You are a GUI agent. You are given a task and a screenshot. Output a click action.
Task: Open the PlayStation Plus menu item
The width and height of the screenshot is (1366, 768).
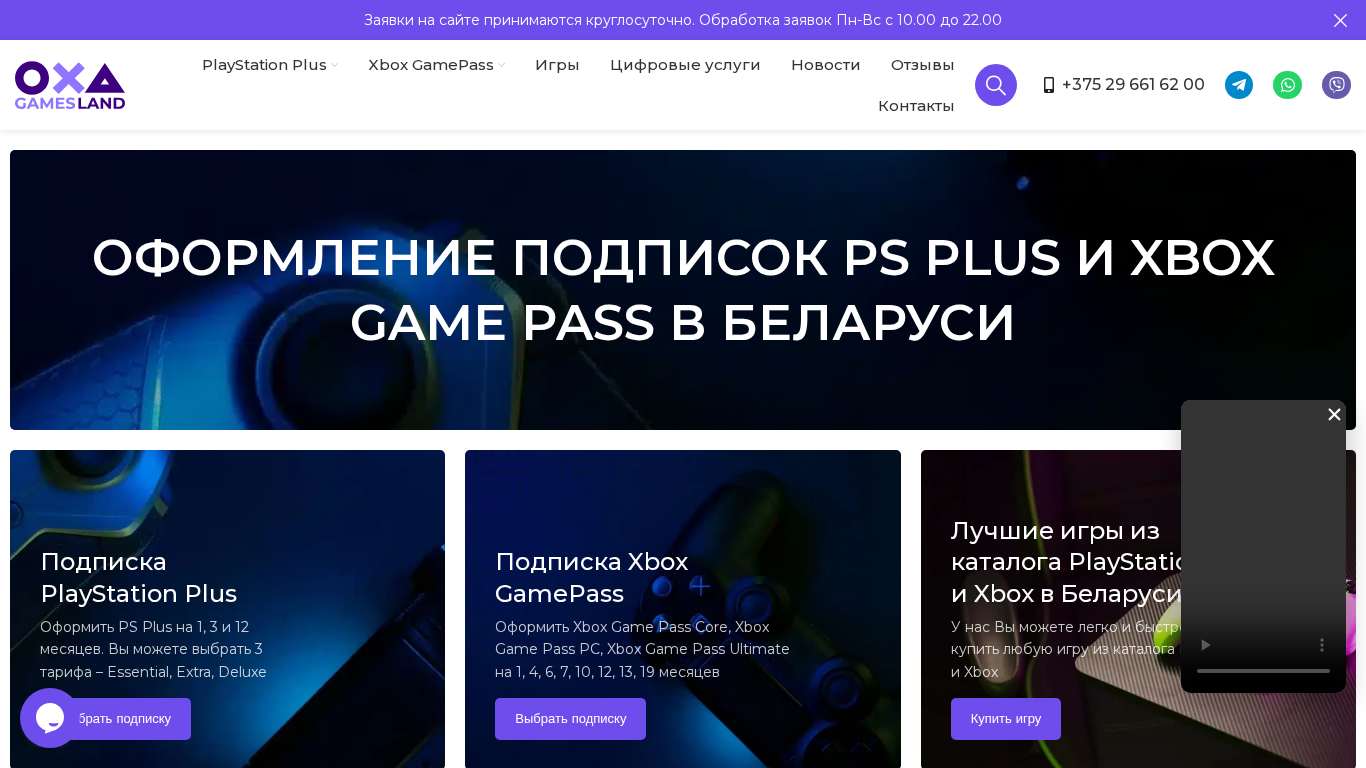[x=264, y=65]
